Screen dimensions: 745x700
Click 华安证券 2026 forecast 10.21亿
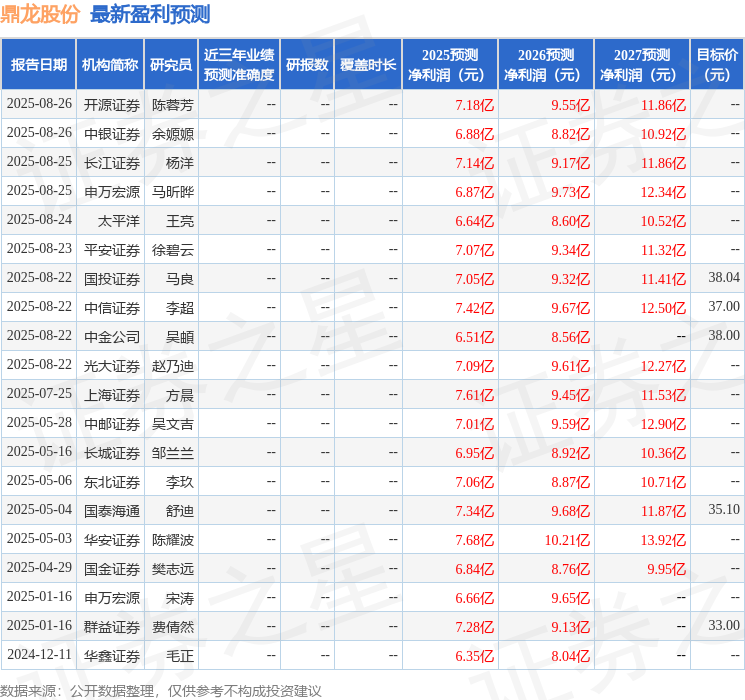(567, 540)
